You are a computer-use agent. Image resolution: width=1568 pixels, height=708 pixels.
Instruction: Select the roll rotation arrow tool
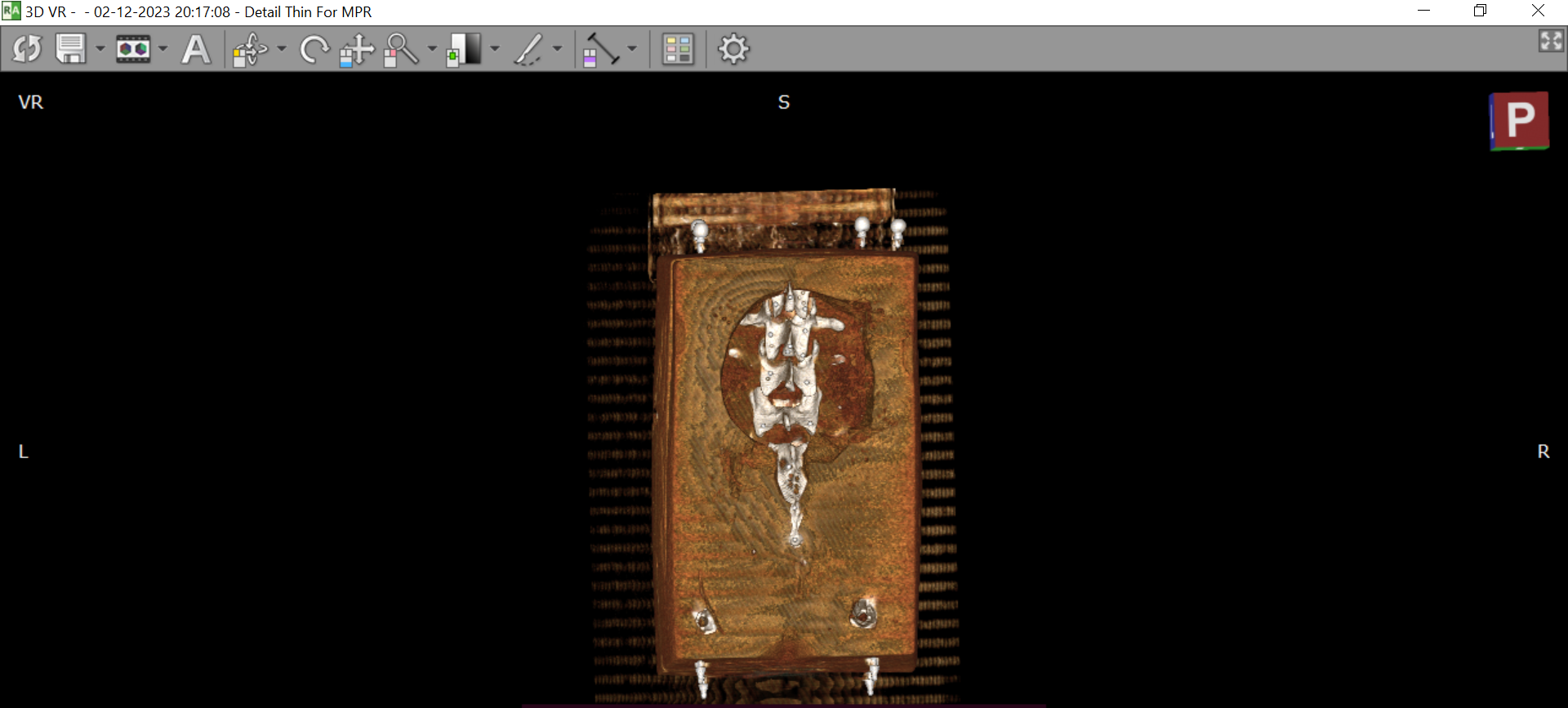[x=314, y=49]
